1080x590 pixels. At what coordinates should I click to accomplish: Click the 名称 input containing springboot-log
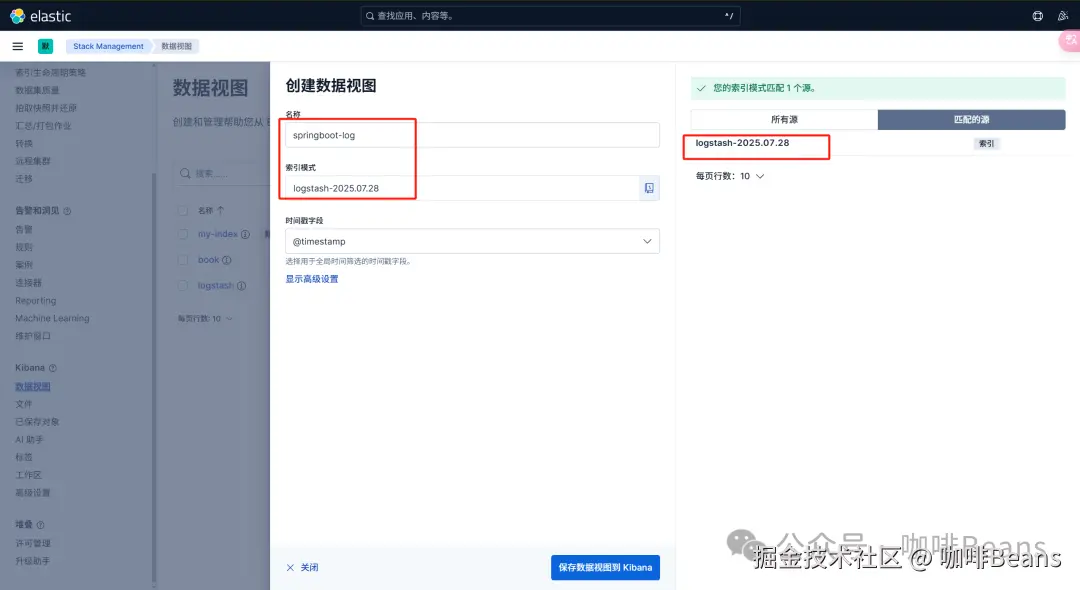click(472, 135)
